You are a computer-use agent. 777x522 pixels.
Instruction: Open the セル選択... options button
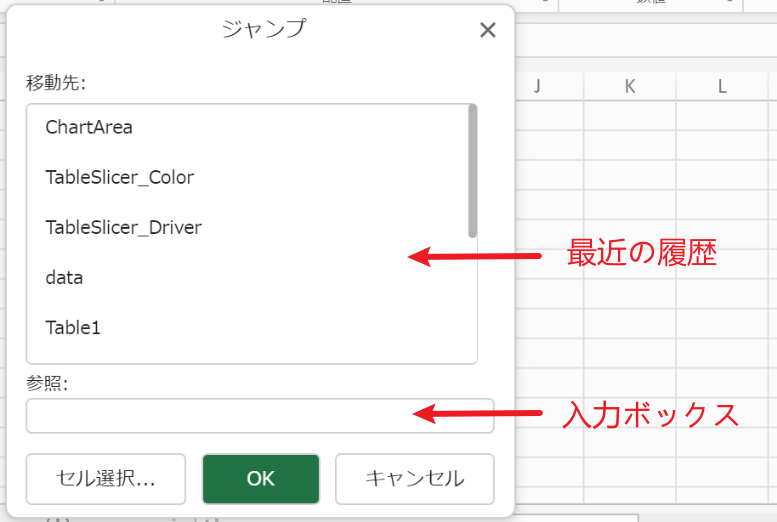pyautogui.click(x=105, y=478)
